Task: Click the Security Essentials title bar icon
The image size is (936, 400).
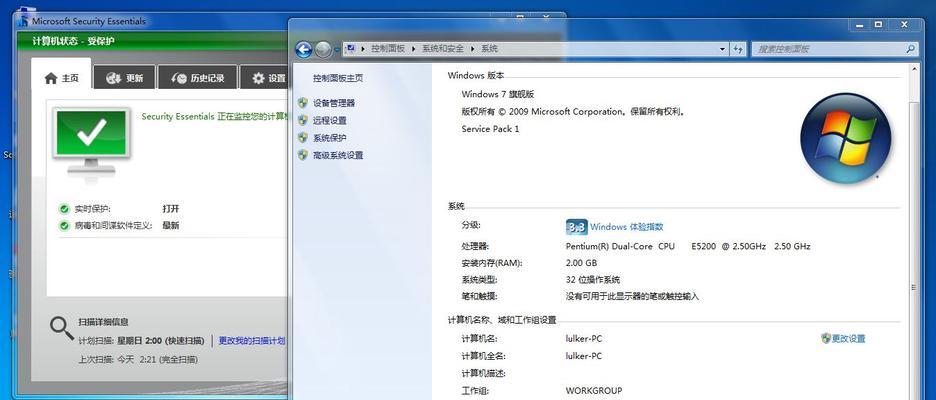Action: pos(23,20)
